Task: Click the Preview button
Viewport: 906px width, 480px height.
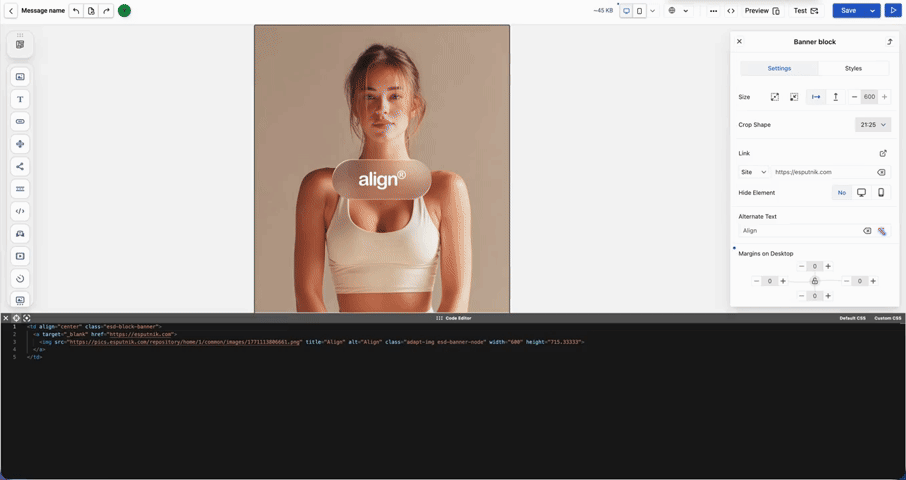Action: [x=762, y=11]
